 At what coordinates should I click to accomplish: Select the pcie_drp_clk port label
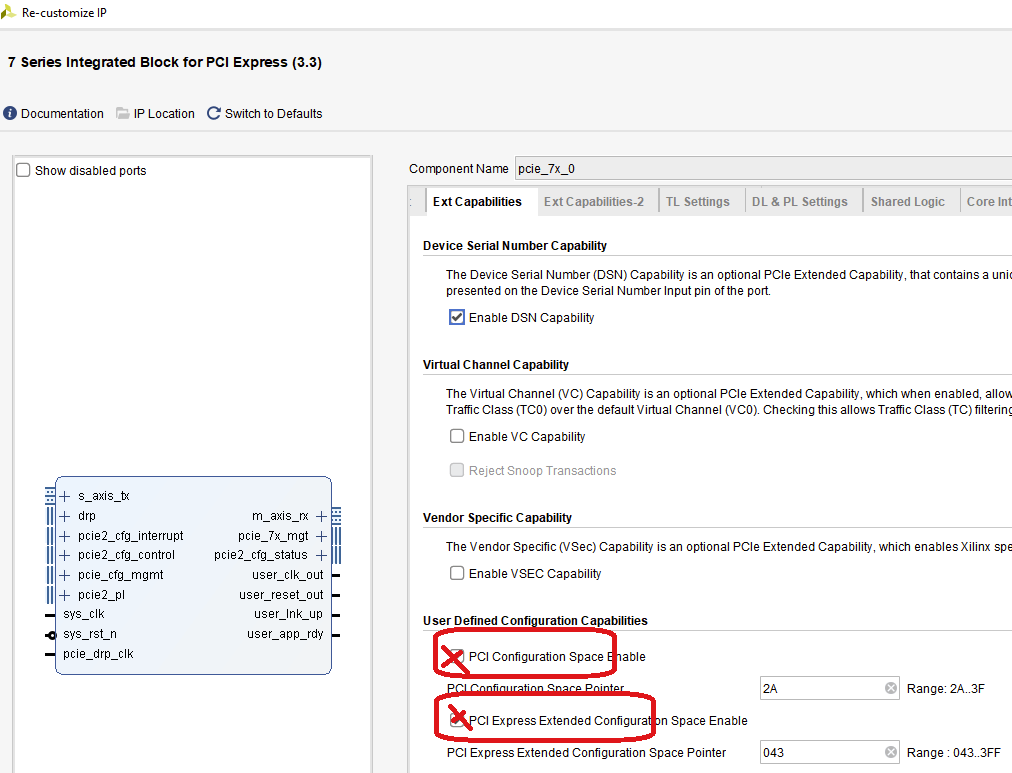point(98,654)
